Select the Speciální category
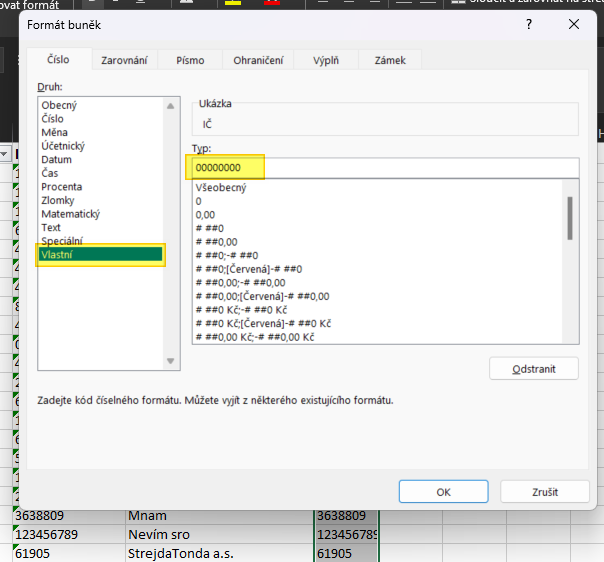The image size is (604, 562). click(62, 241)
